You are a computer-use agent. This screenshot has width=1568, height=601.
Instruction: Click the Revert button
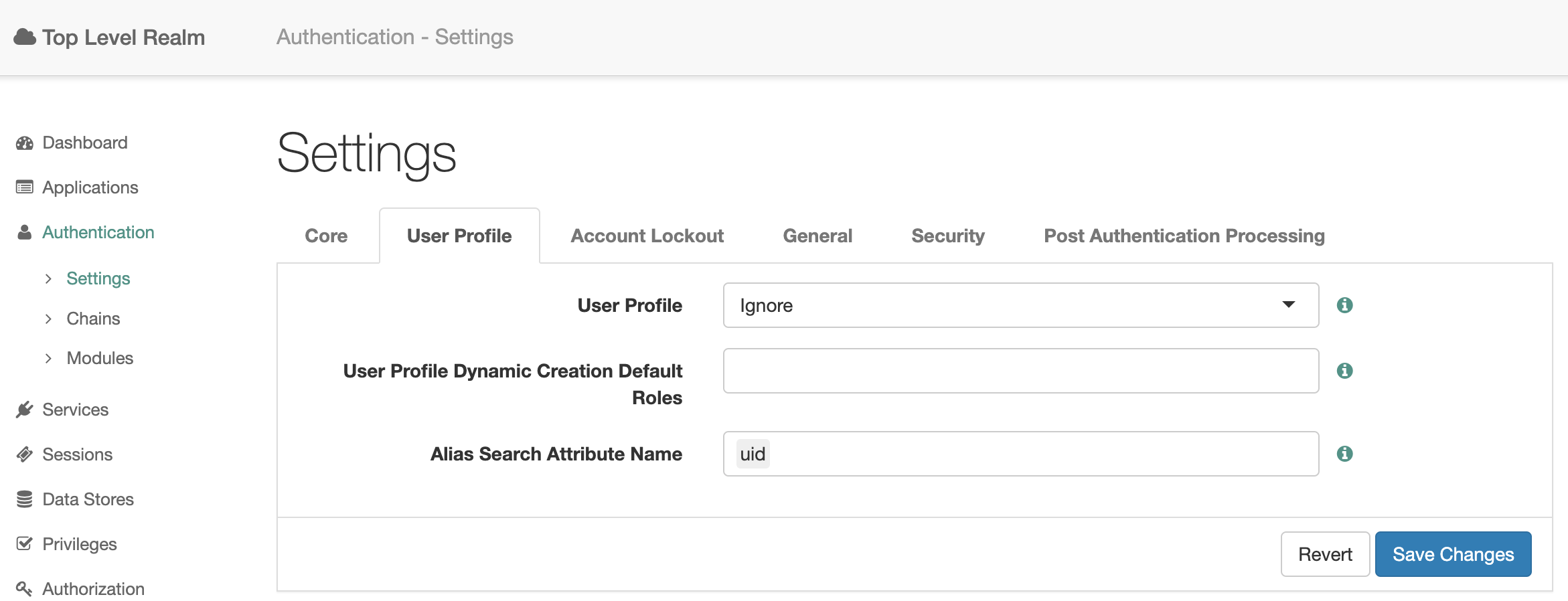(x=1325, y=554)
